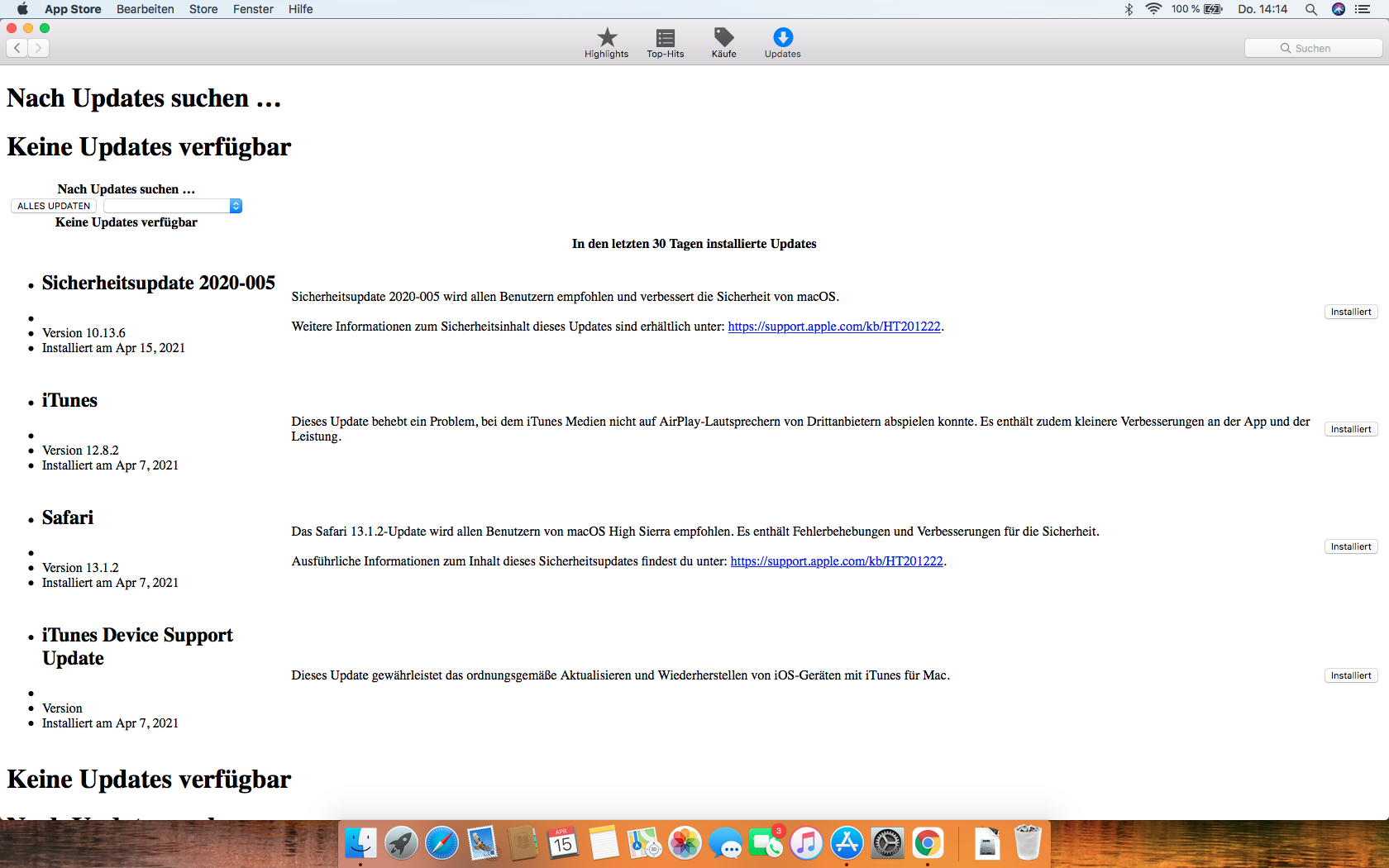Open Spotlight search magnifier
The image size is (1389, 868).
(1311, 9)
